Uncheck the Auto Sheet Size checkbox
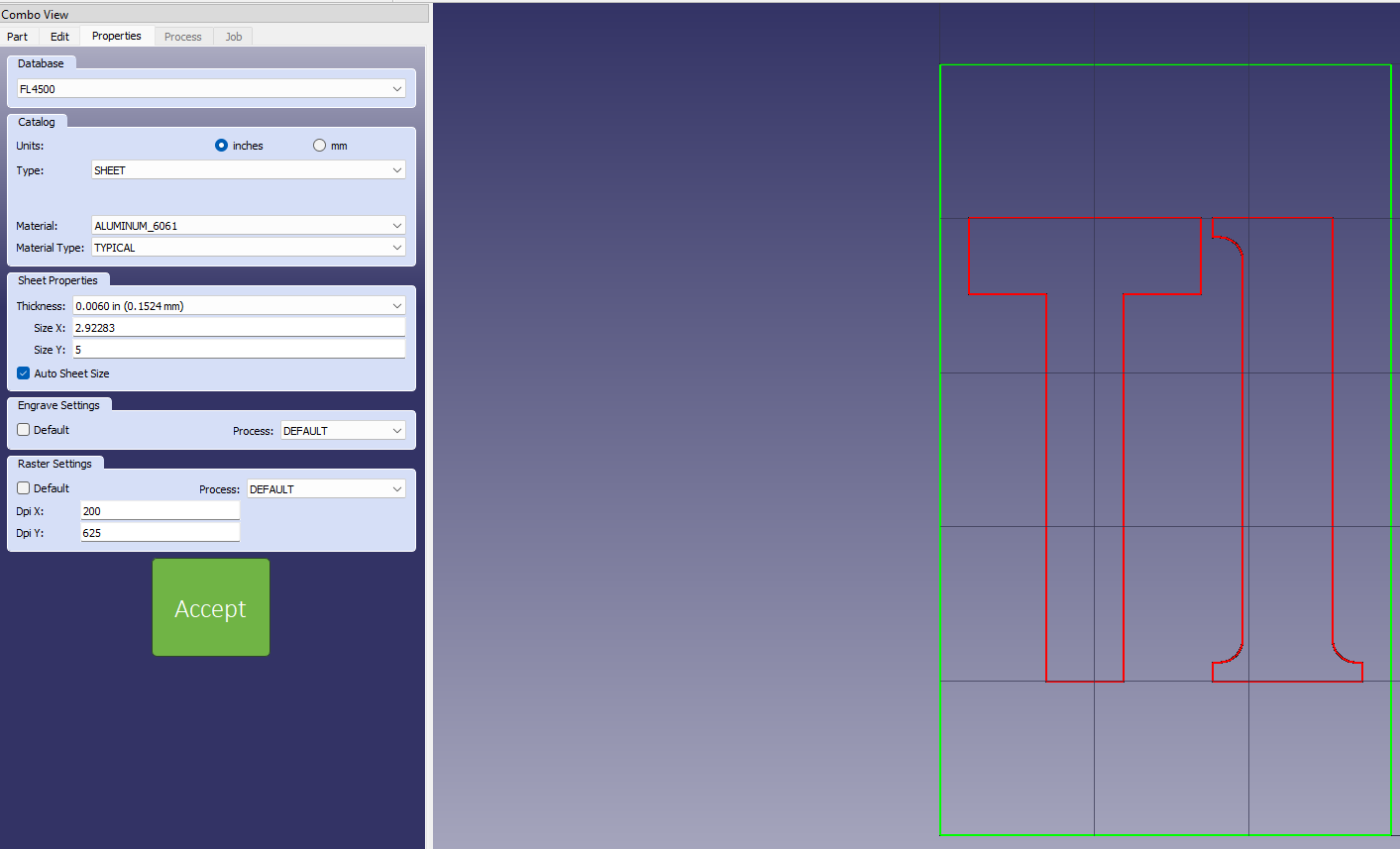 (x=24, y=373)
